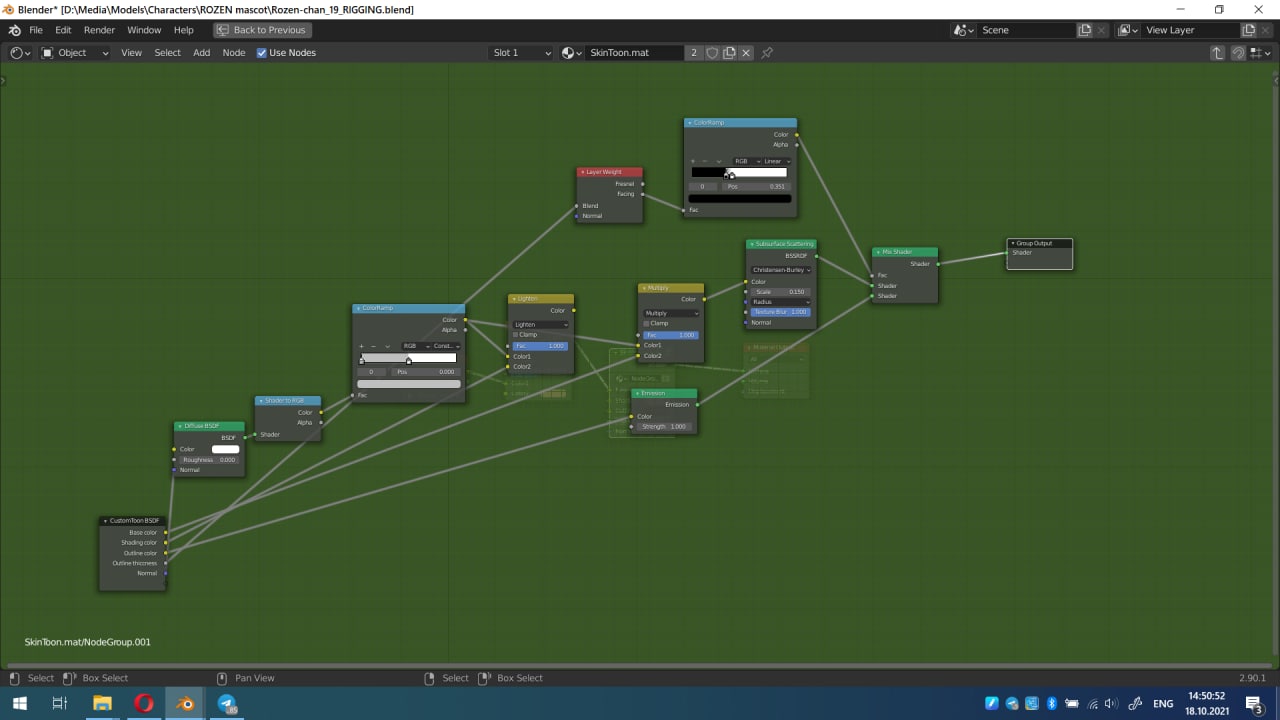Open the Help menu
Image resolution: width=1280 pixels, height=720 pixels.
[184, 30]
